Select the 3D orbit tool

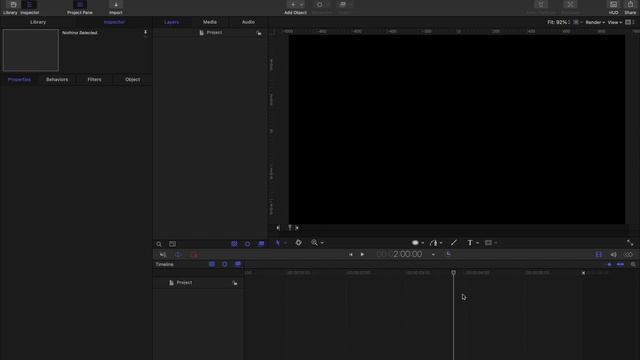pyautogui.click(x=298, y=243)
